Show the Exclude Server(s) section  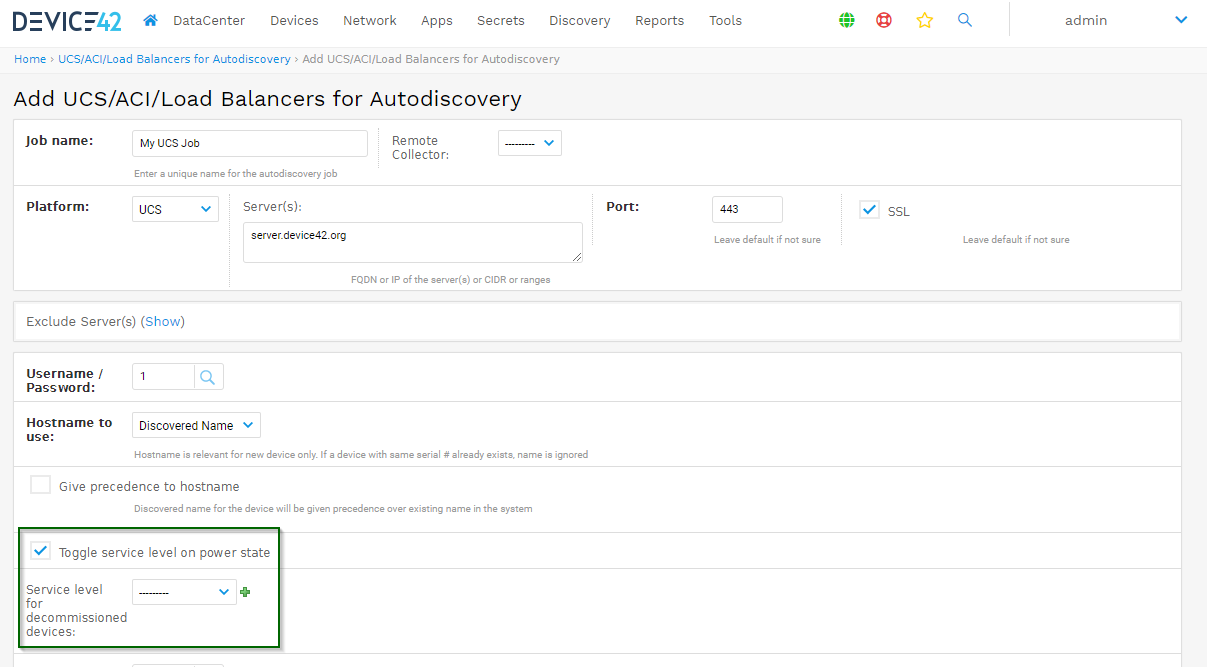click(x=163, y=321)
